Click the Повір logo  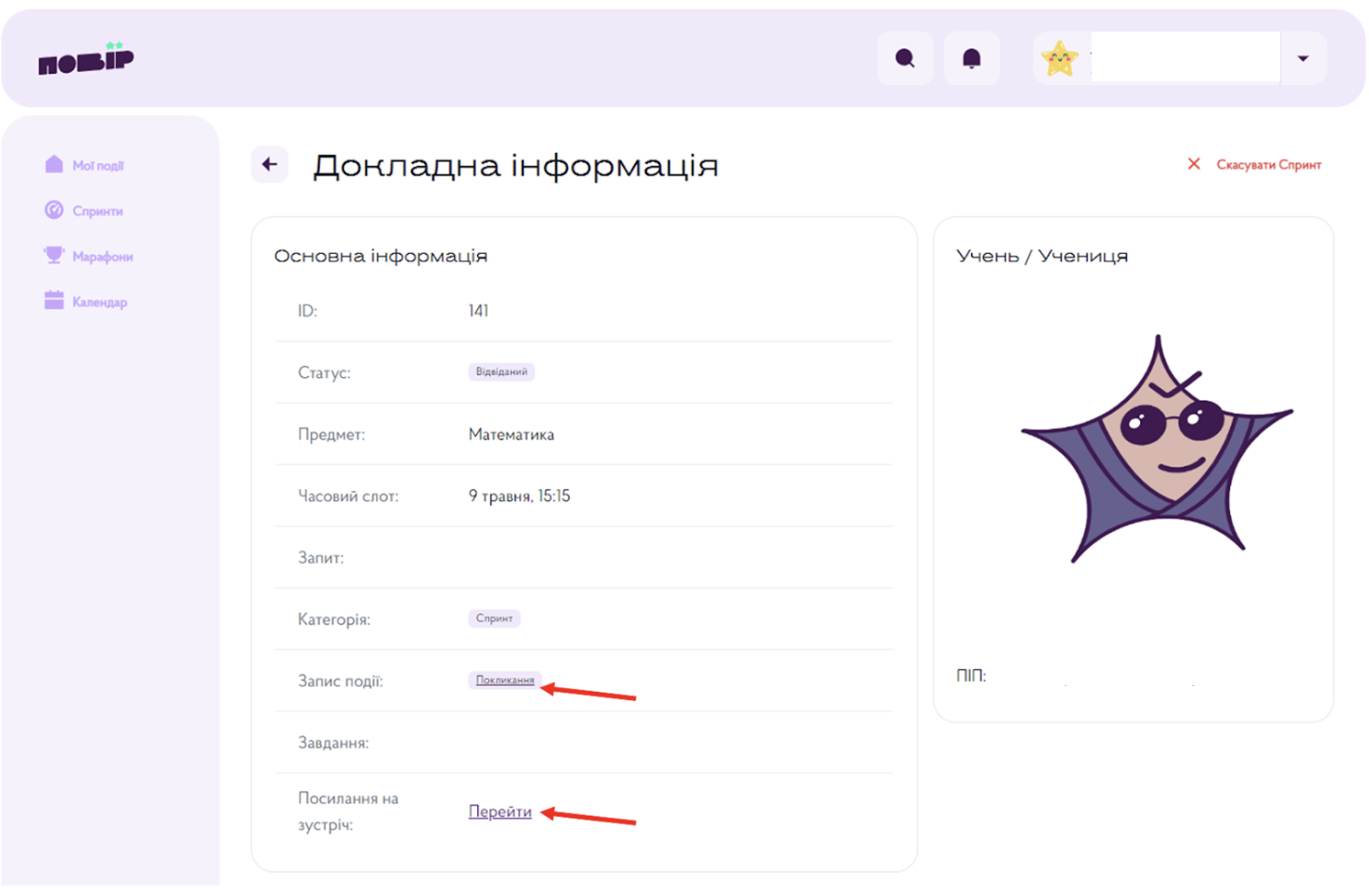tap(86, 59)
